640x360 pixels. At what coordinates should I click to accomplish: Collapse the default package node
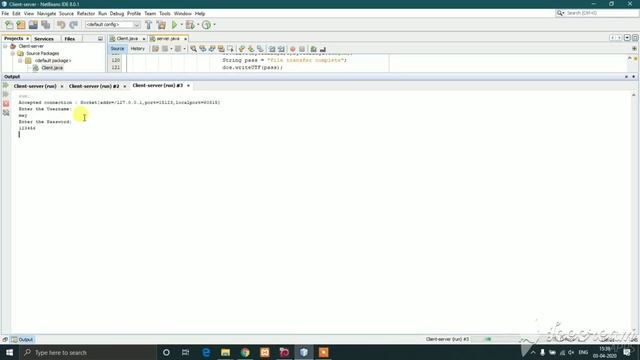(20, 60)
